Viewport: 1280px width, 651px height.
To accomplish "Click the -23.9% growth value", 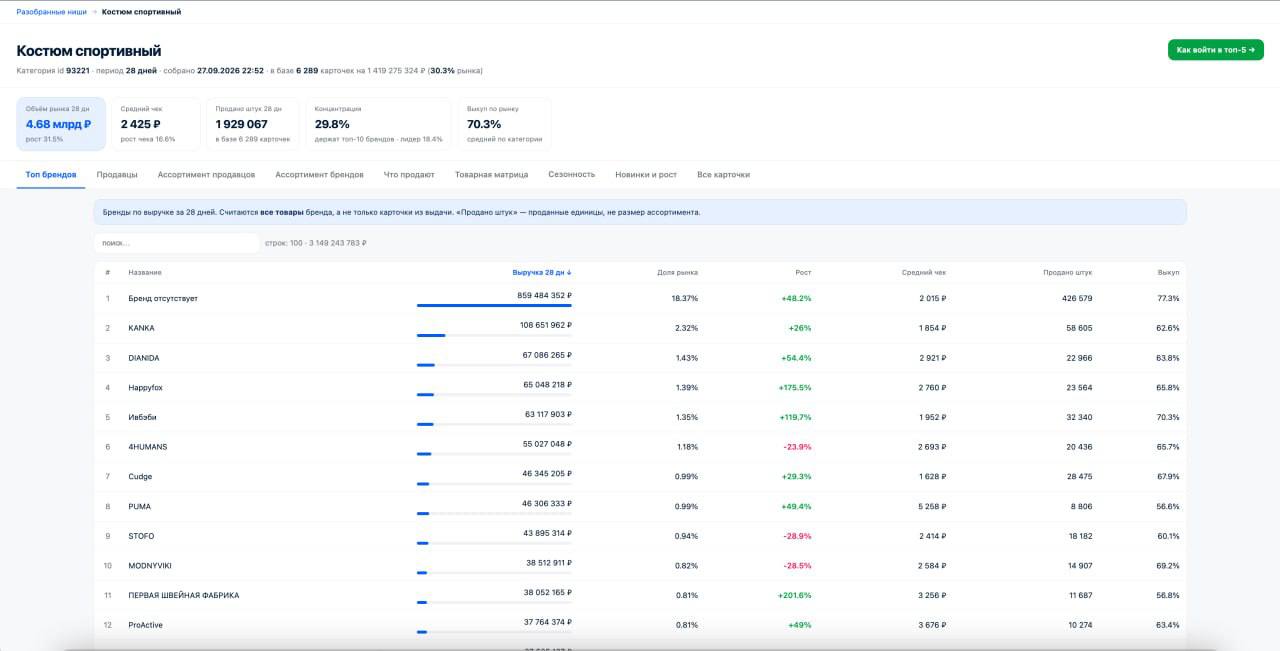I will point(797,447).
